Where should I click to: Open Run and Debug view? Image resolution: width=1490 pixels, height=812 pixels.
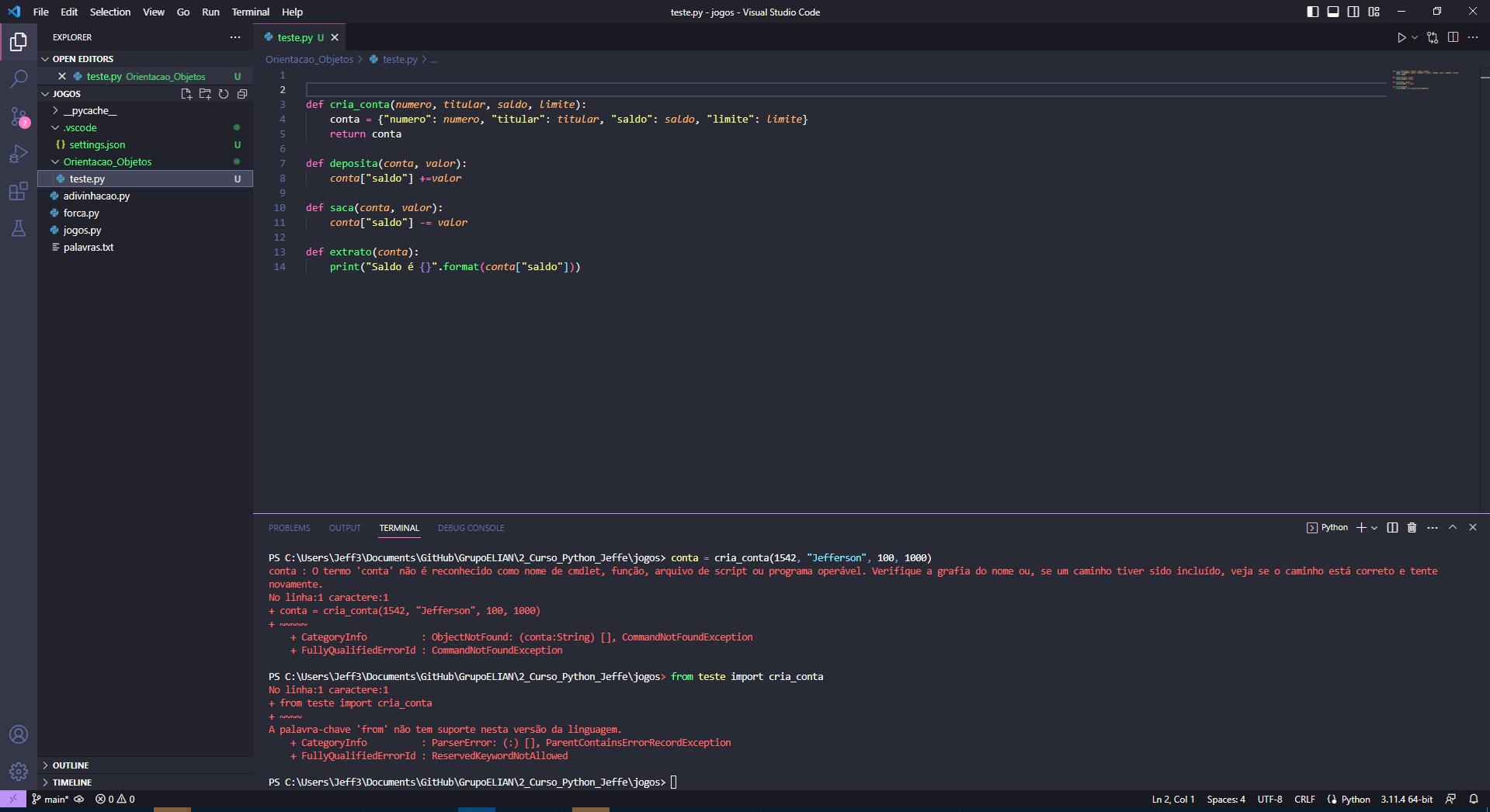19,154
